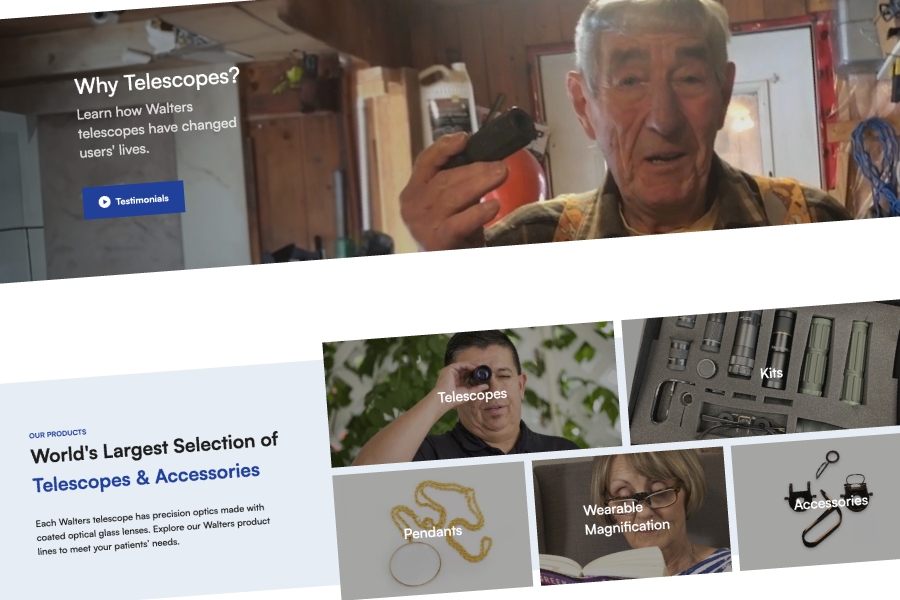Click the blue Testimonials button
900x600 pixels.
(x=134, y=200)
